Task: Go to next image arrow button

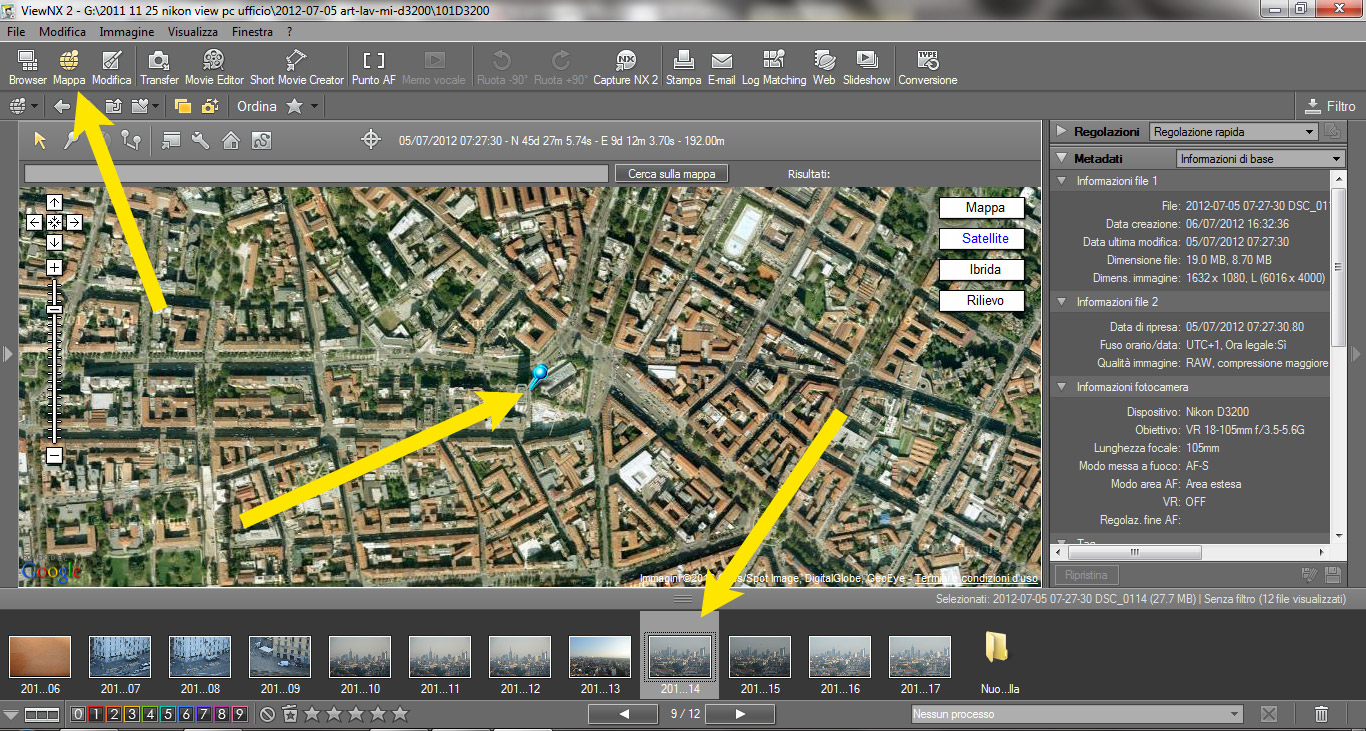Action: point(741,714)
